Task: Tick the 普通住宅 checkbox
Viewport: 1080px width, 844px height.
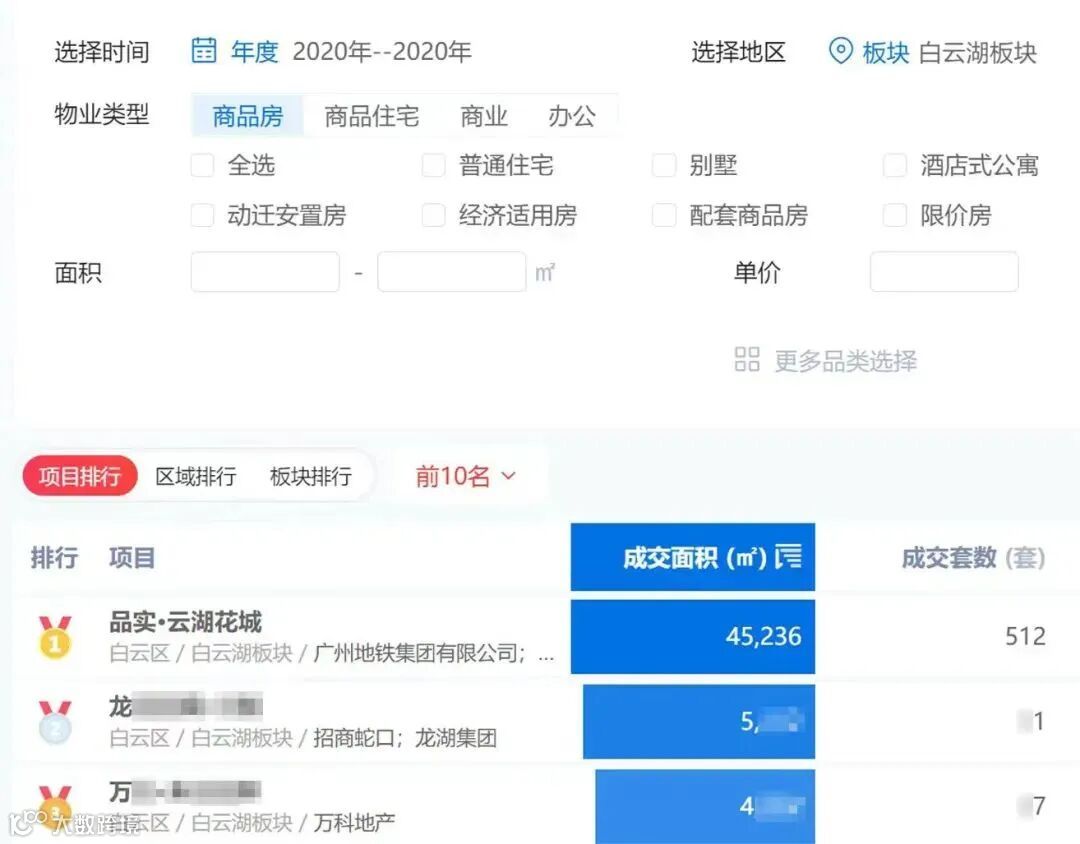Action: pyautogui.click(x=433, y=165)
